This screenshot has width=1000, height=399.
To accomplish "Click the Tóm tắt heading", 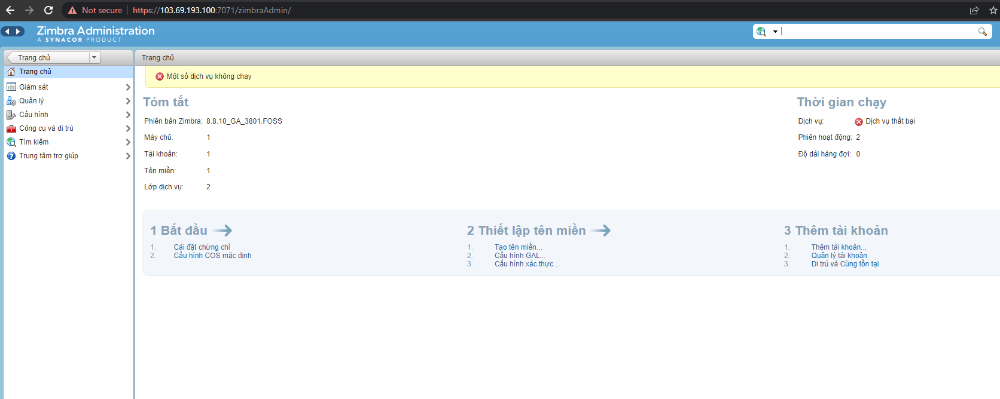I will [166, 102].
